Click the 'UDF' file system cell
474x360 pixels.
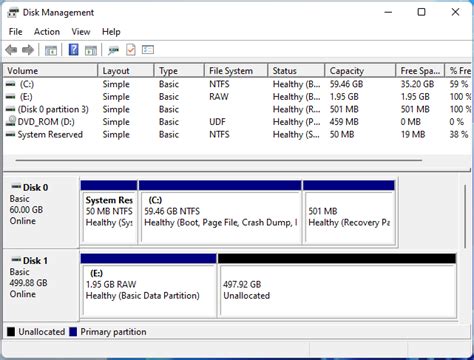click(x=217, y=122)
